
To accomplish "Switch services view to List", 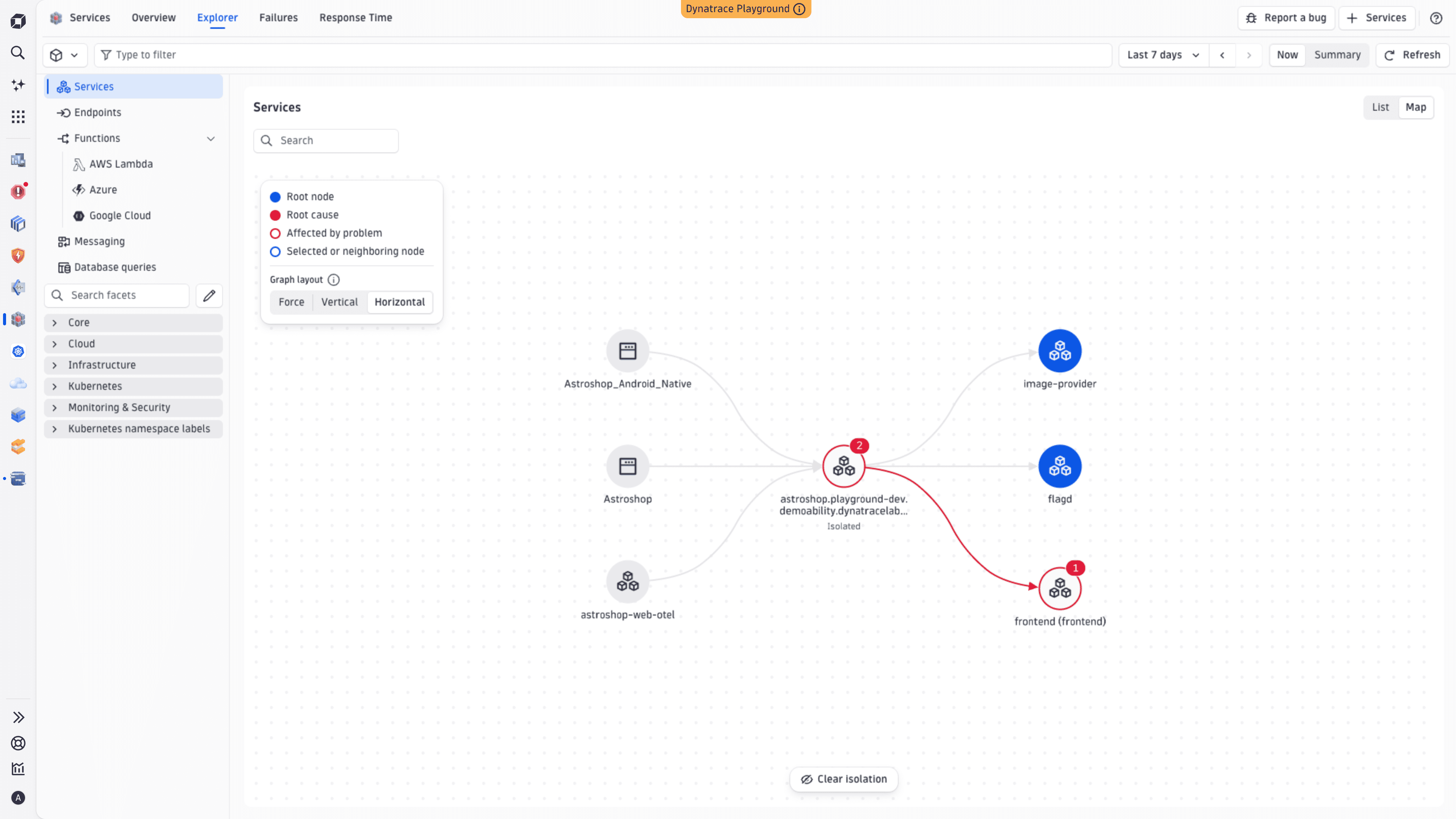I will [x=1380, y=107].
